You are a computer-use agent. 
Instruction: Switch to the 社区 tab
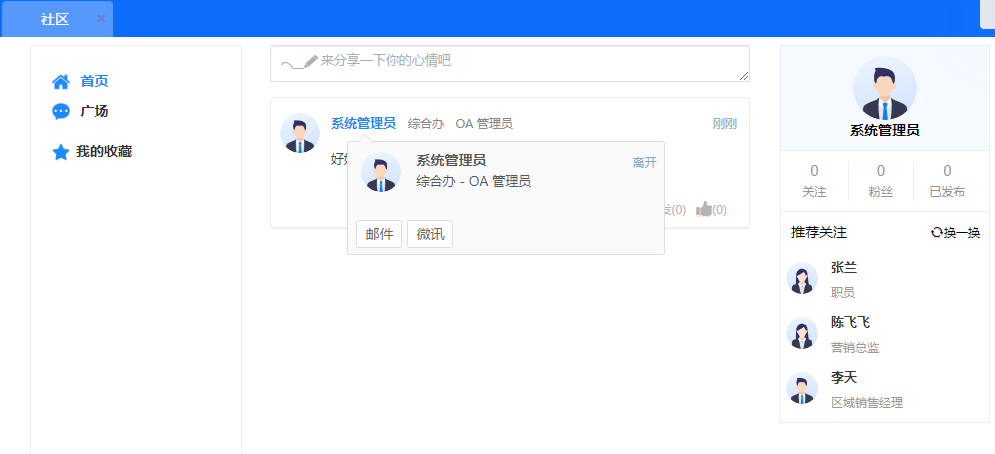[x=55, y=19]
